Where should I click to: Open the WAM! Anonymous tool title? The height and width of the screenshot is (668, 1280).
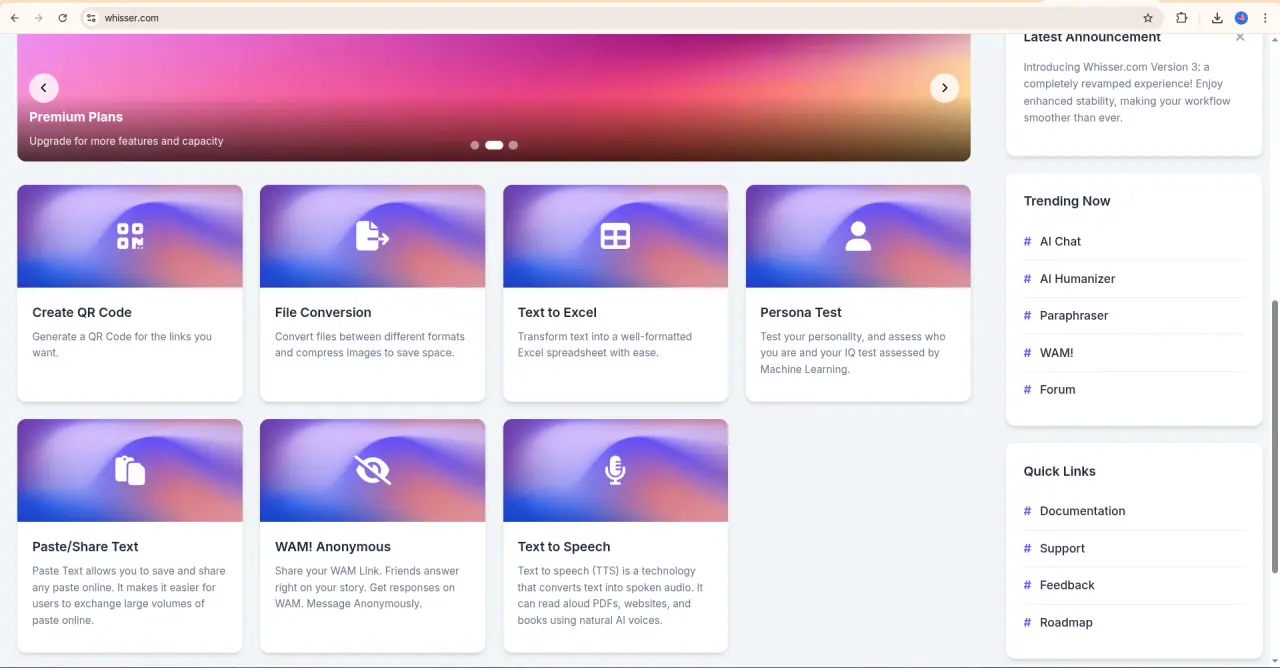[333, 546]
